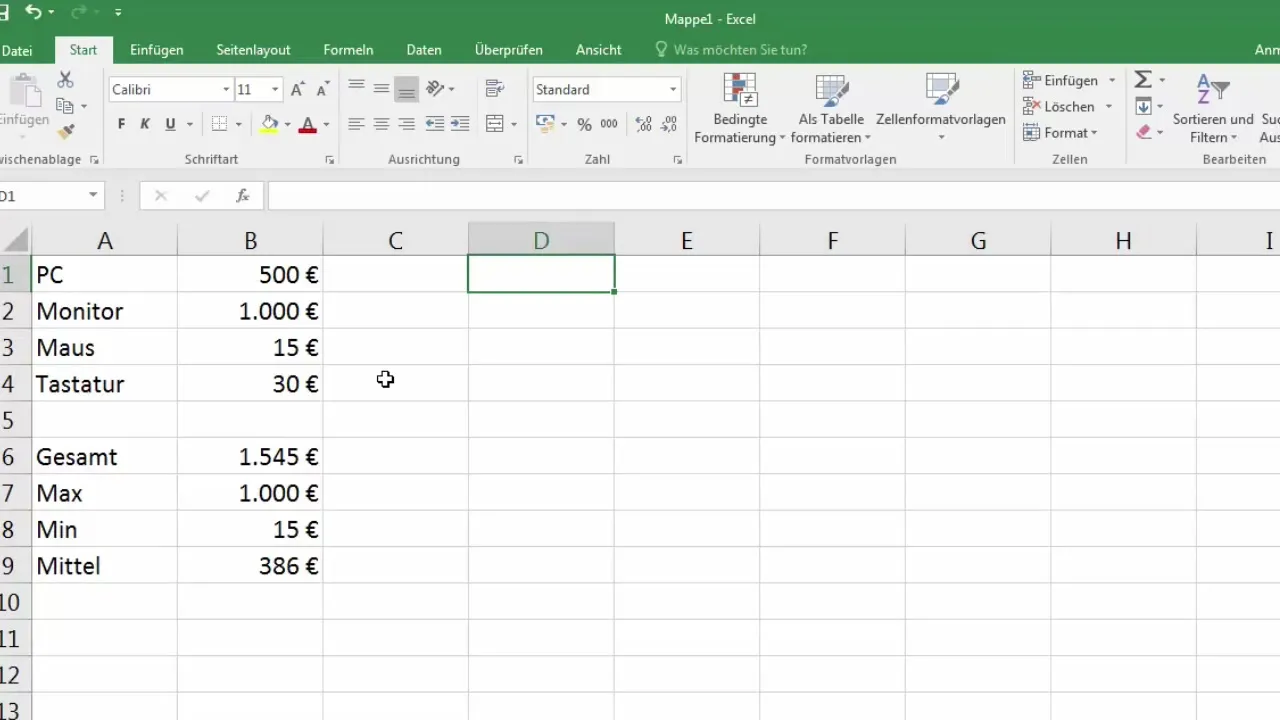The width and height of the screenshot is (1280, 720).
Task: Click the select-all corner triangle
Action: pos(15,240)
